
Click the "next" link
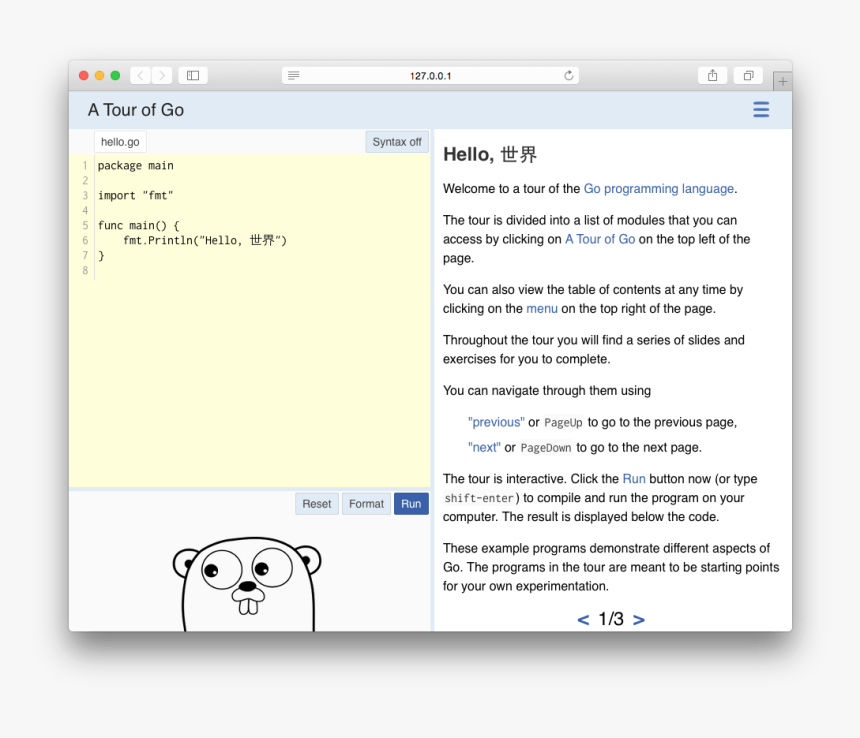(x=484, y=447)
